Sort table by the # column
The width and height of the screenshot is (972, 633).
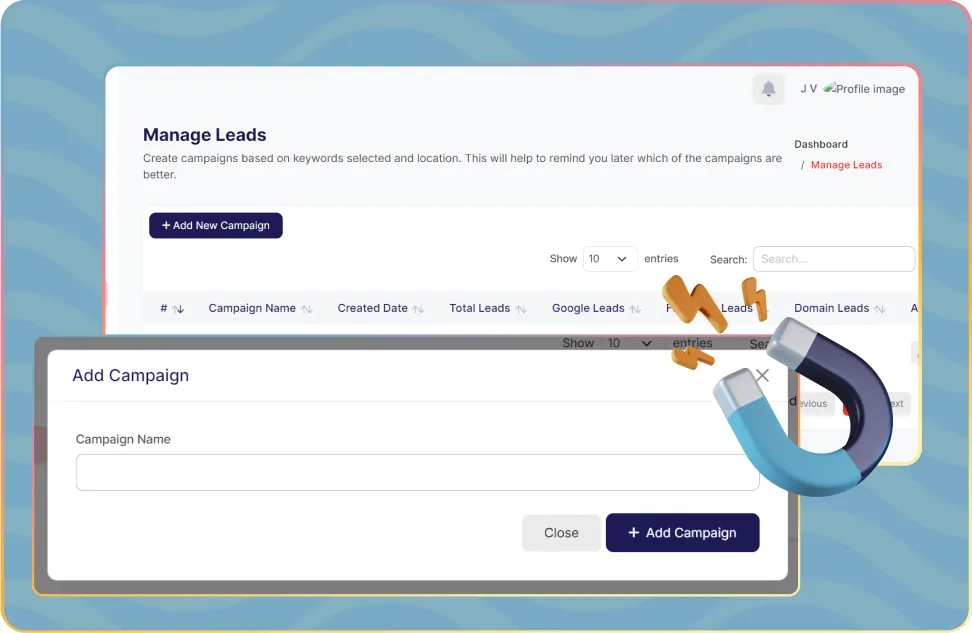point(172,308)
